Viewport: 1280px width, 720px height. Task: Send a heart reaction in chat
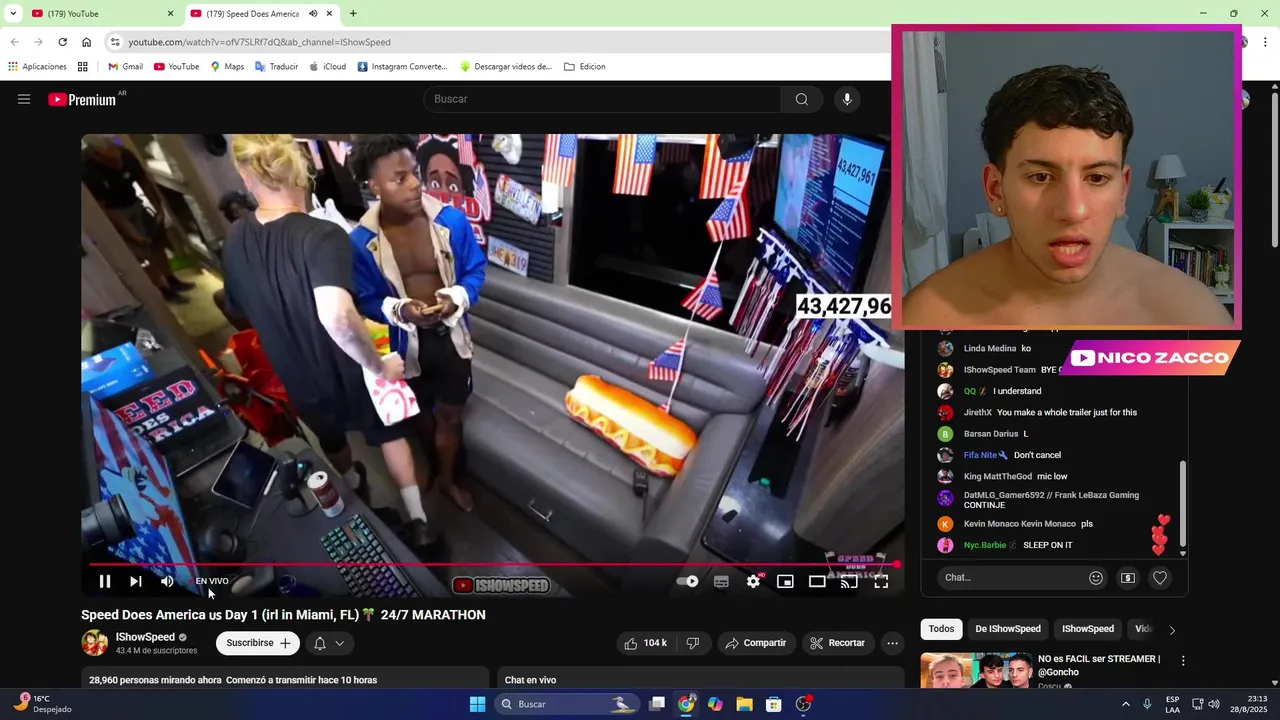[x=1160, y=577]
